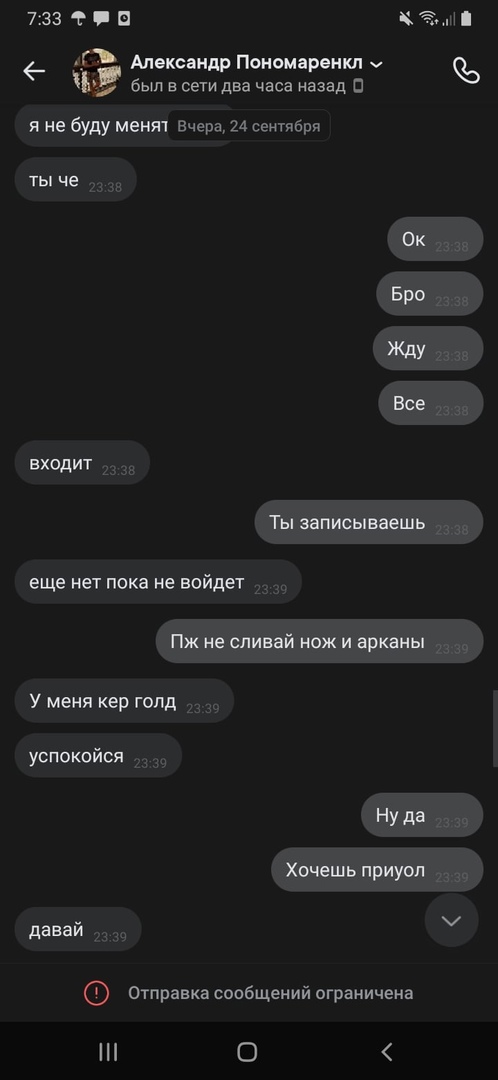498x1080 pixels.
Task: Click the chat scrollbar handle
Action: tap(495, 729)
